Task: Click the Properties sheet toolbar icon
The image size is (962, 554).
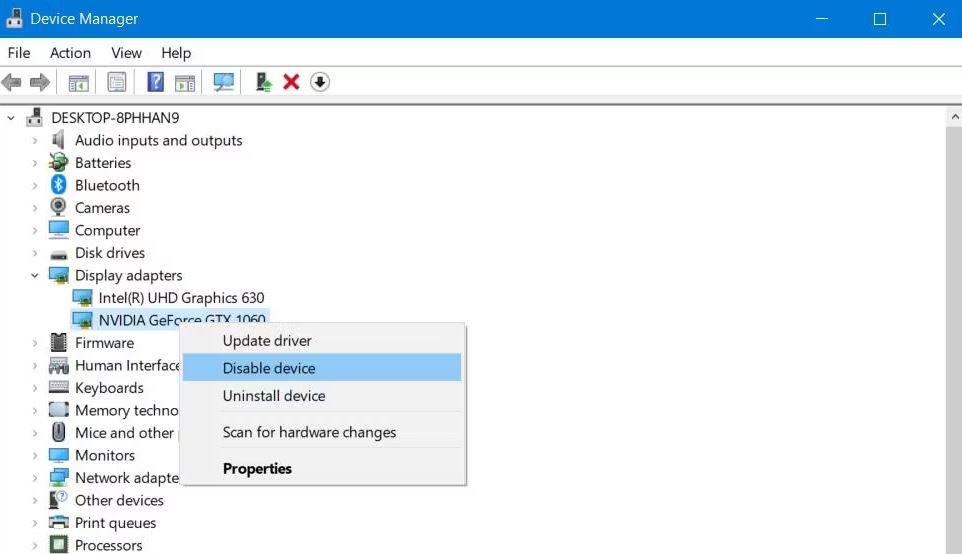Action: (x=117, y=82)
